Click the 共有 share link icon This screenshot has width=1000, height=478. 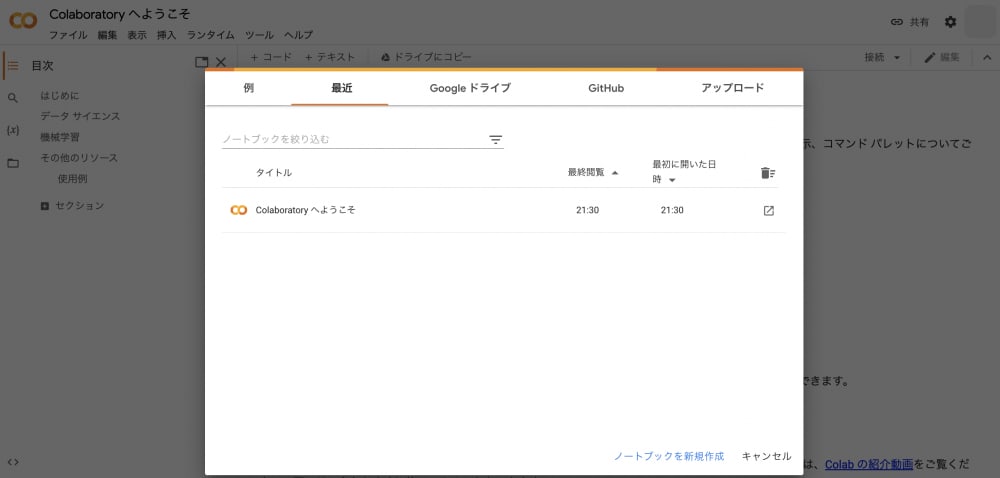point(897,22)
